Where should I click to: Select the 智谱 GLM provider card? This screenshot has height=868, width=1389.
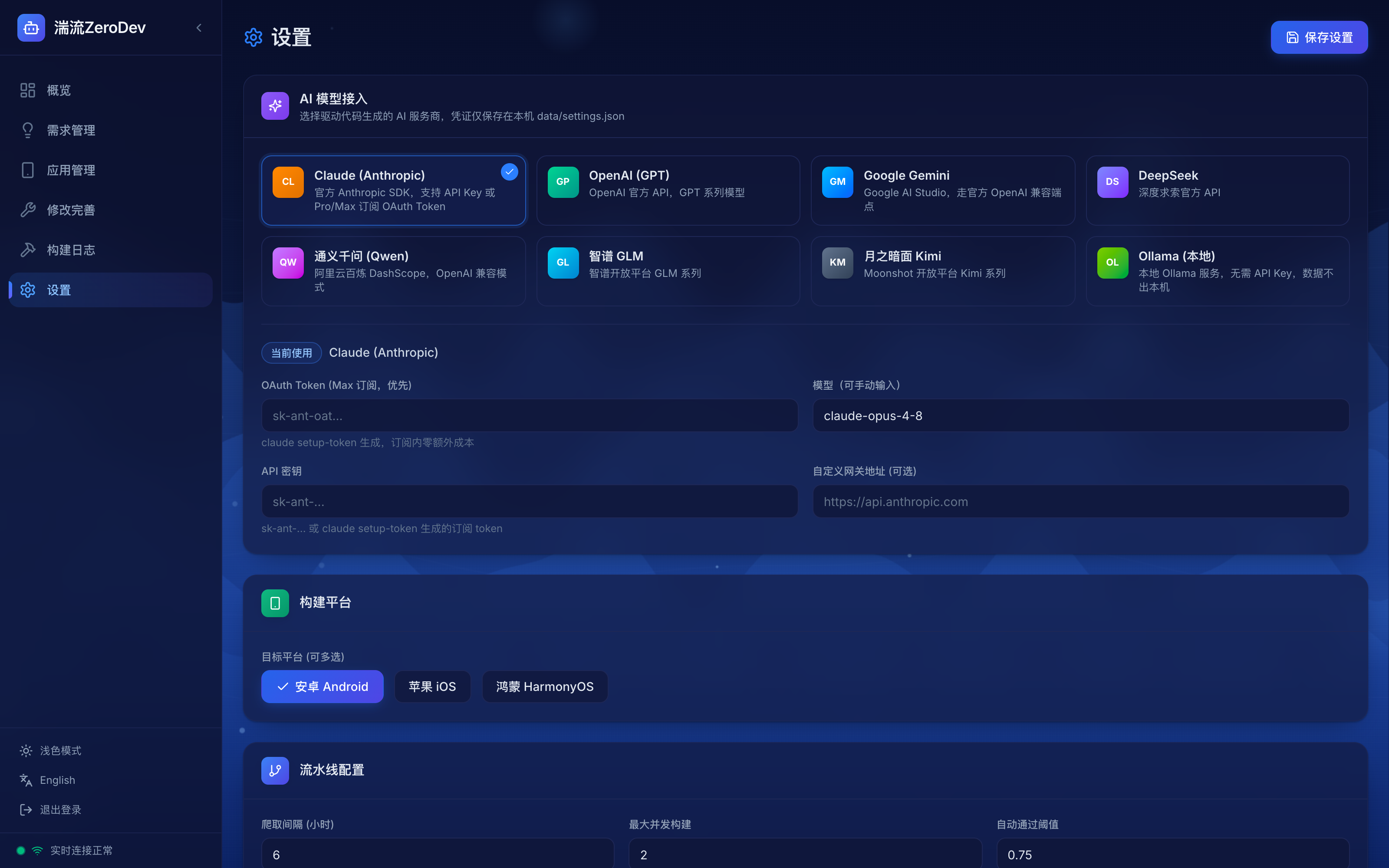click(x=668, y=271)
